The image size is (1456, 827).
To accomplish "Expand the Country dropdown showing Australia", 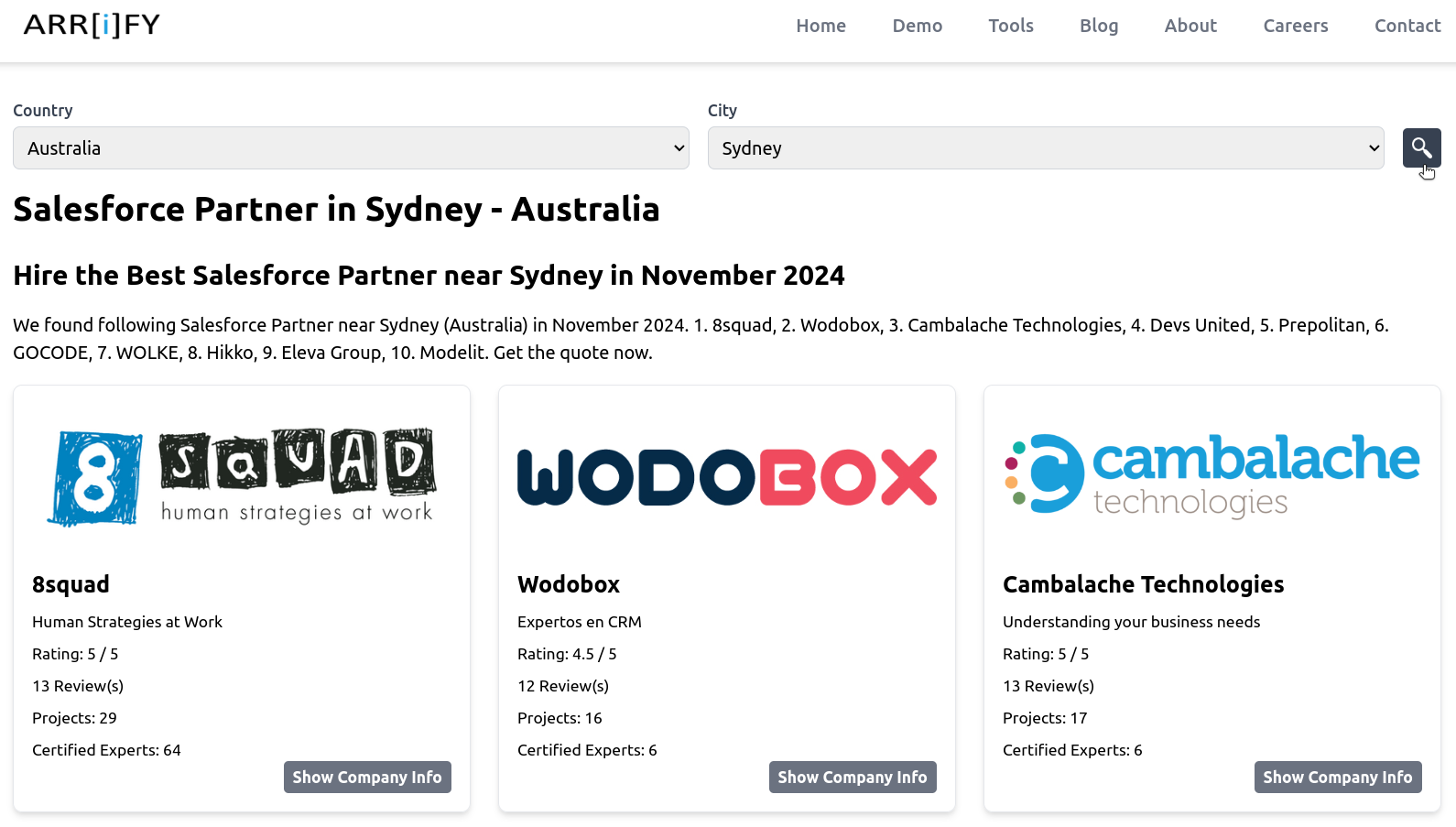I will 351,148.
